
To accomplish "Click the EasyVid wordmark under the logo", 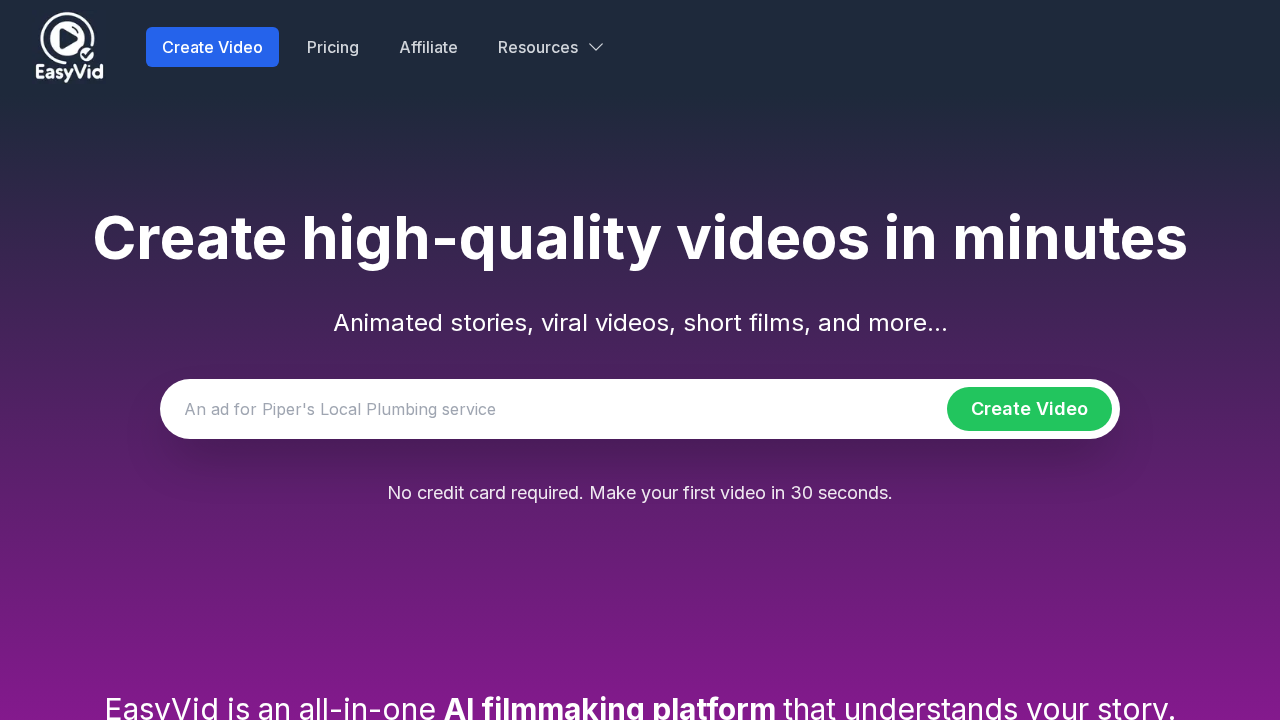I will pyautogui.click(x=69, y=72).
